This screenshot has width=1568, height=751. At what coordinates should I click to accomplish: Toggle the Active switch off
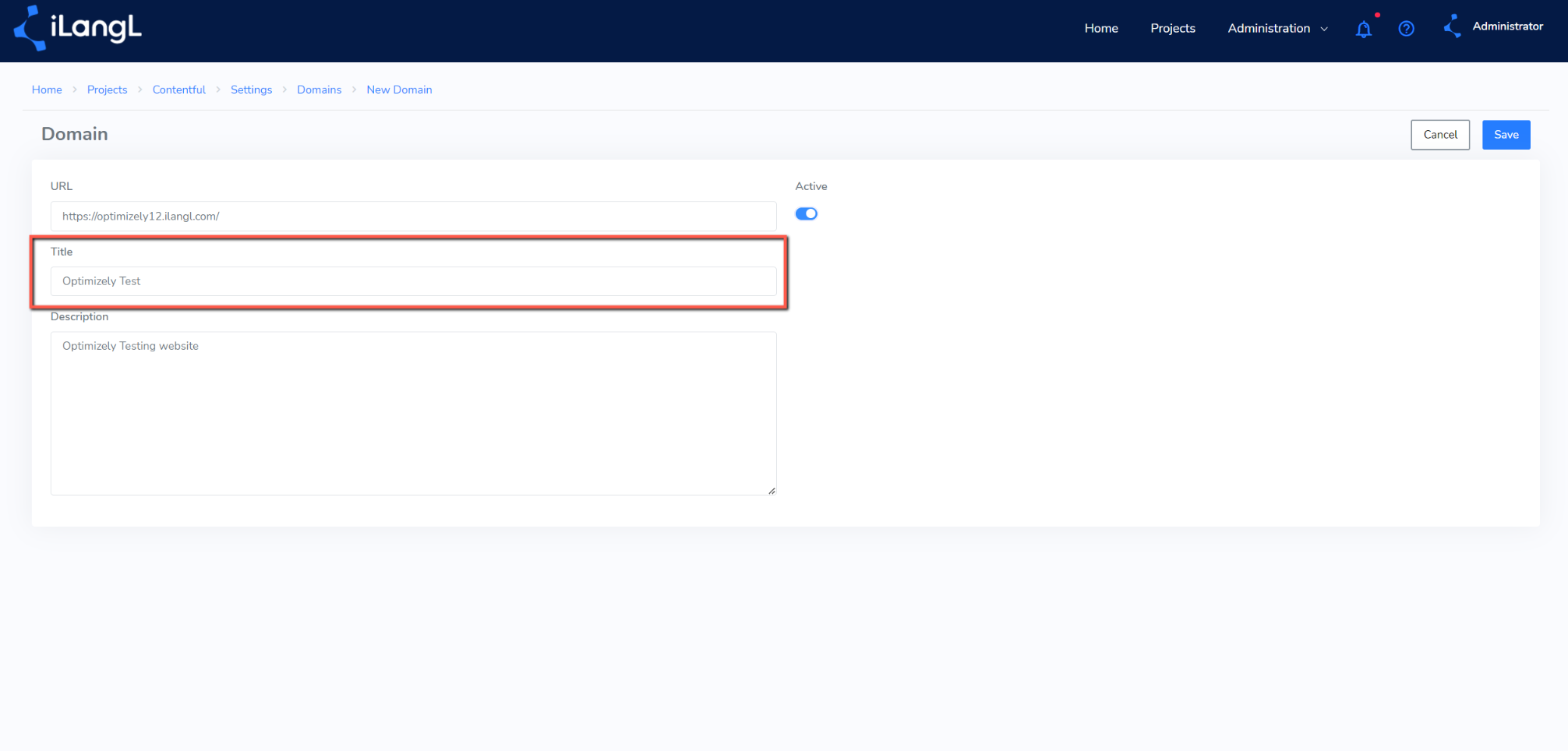click(806, 213)
